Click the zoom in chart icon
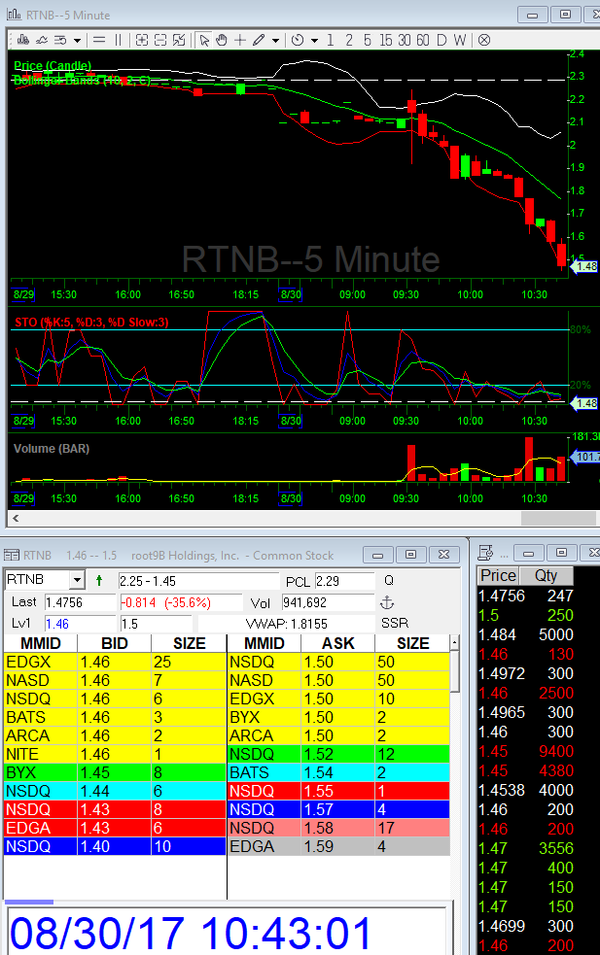This screenshot has height=955, width=600. coord(142,40)
